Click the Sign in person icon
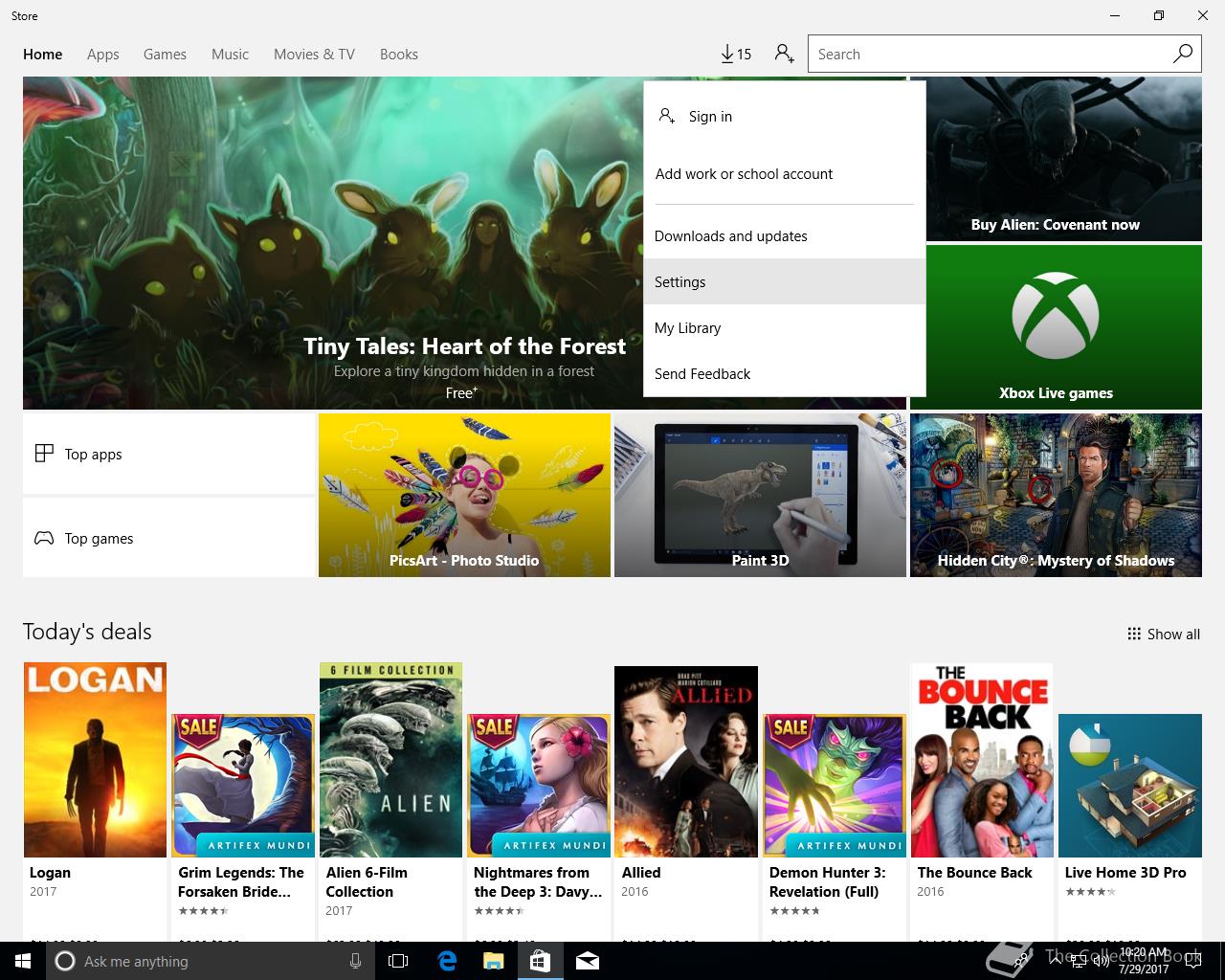Viewport: 1225px width, 980px height. click(667, 116)
